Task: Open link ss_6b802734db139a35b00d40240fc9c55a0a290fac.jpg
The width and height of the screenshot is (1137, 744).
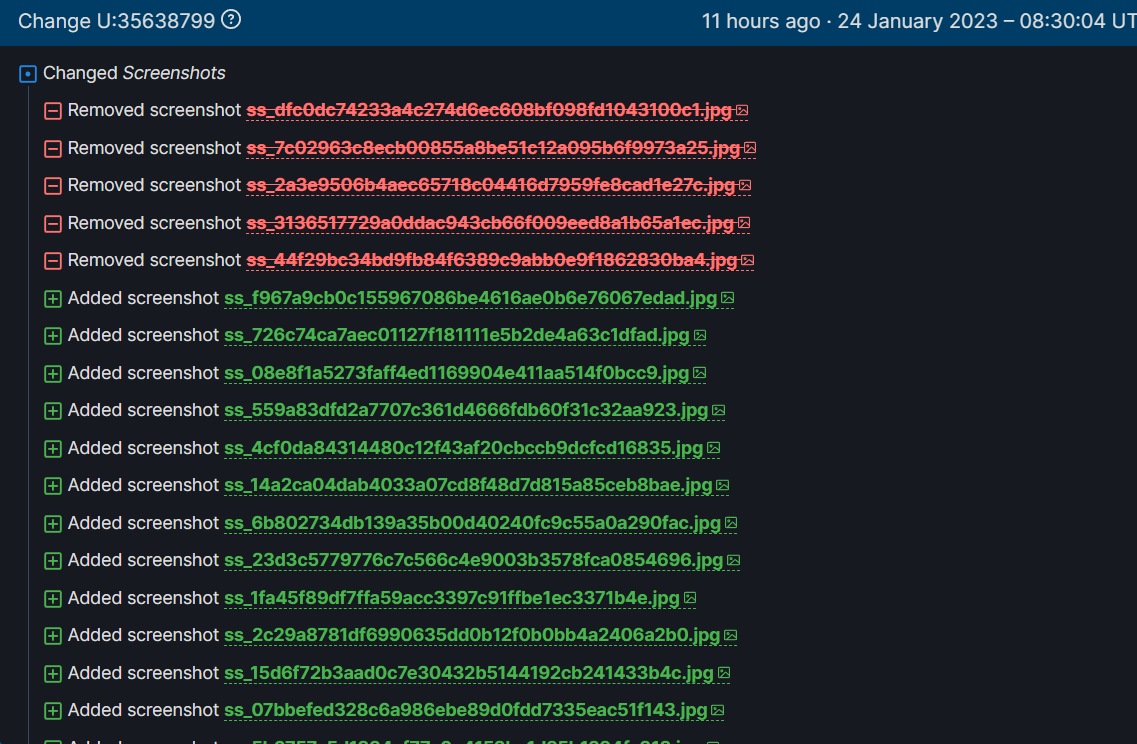Action: coord(472,523)
